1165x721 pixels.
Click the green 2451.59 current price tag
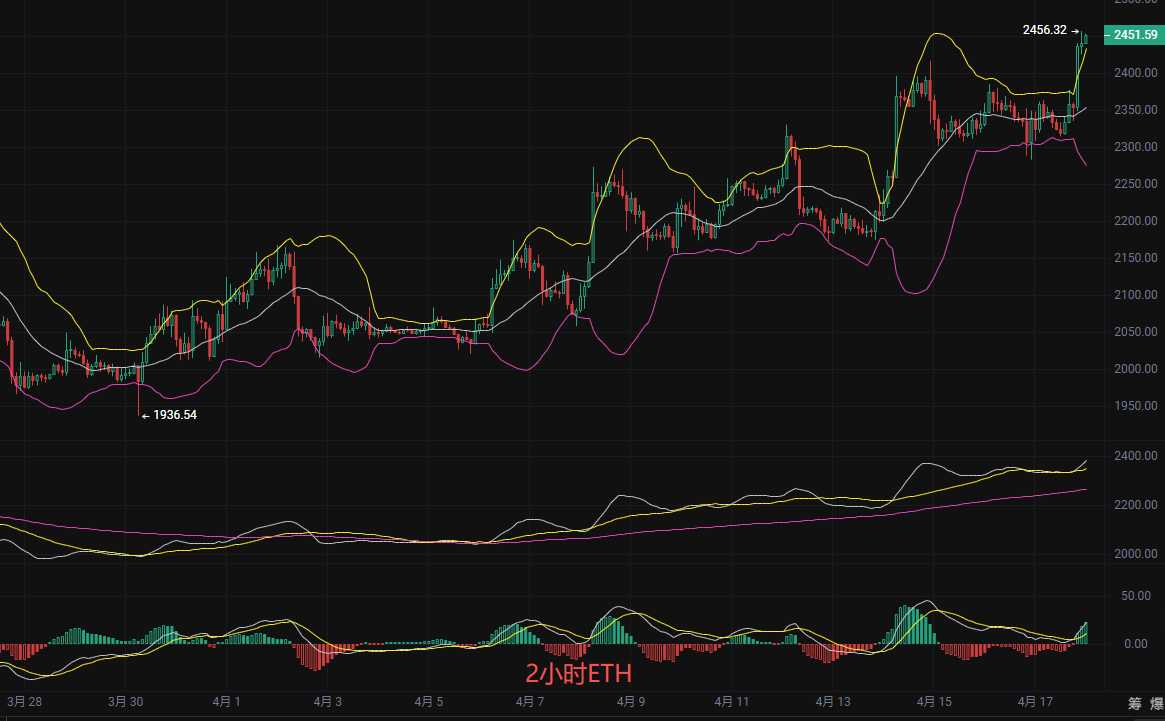point(1135,36)
